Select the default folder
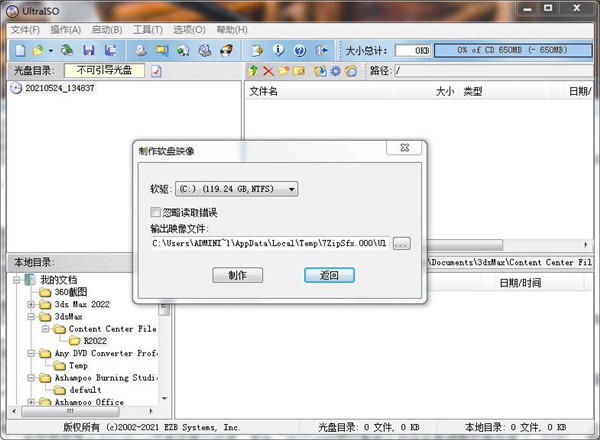This screenshot has height=440, width=600. [x=85, y=390]
